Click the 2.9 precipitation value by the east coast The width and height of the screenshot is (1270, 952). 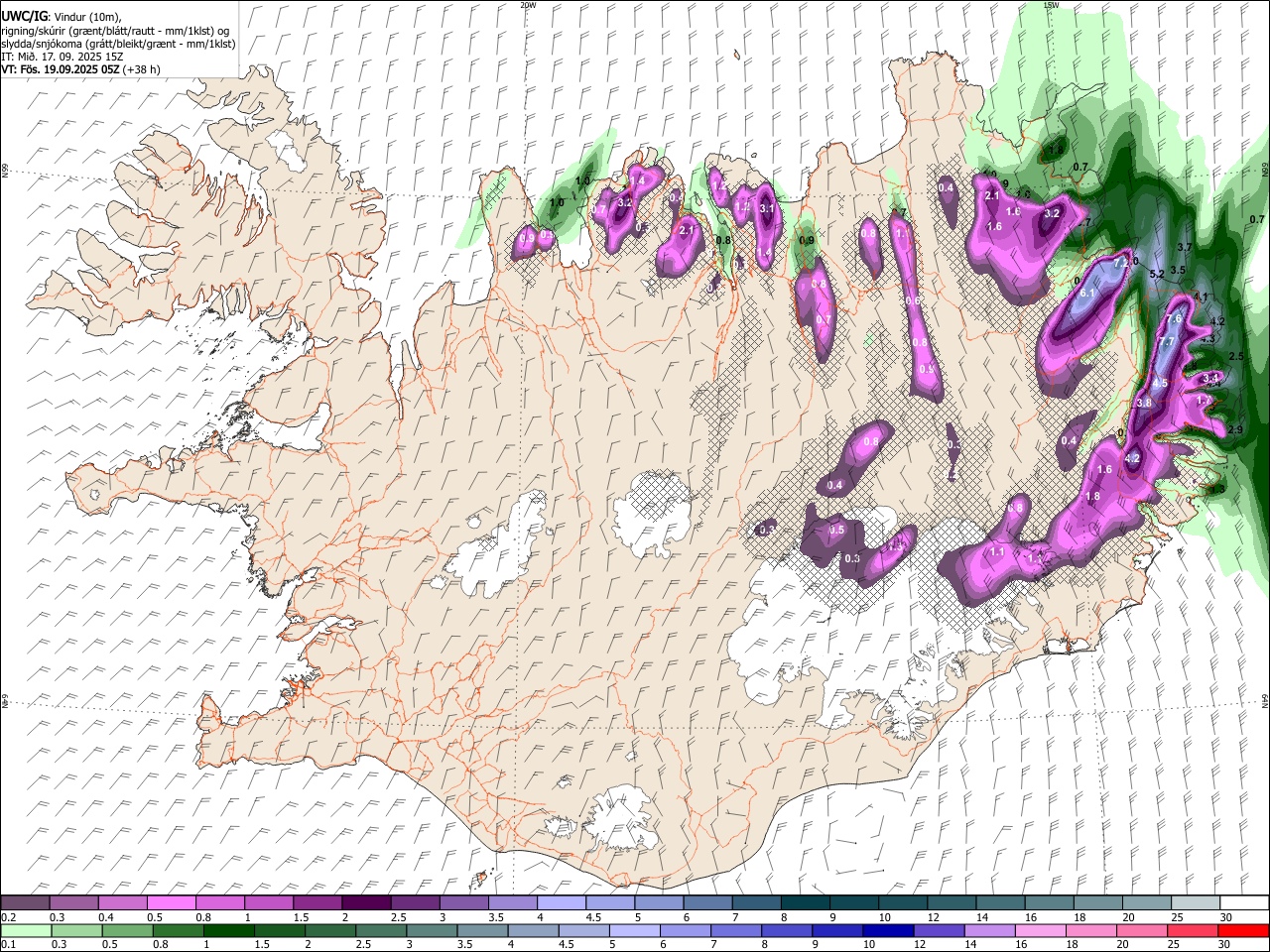pyautogui.click(x=1235, y=429)
